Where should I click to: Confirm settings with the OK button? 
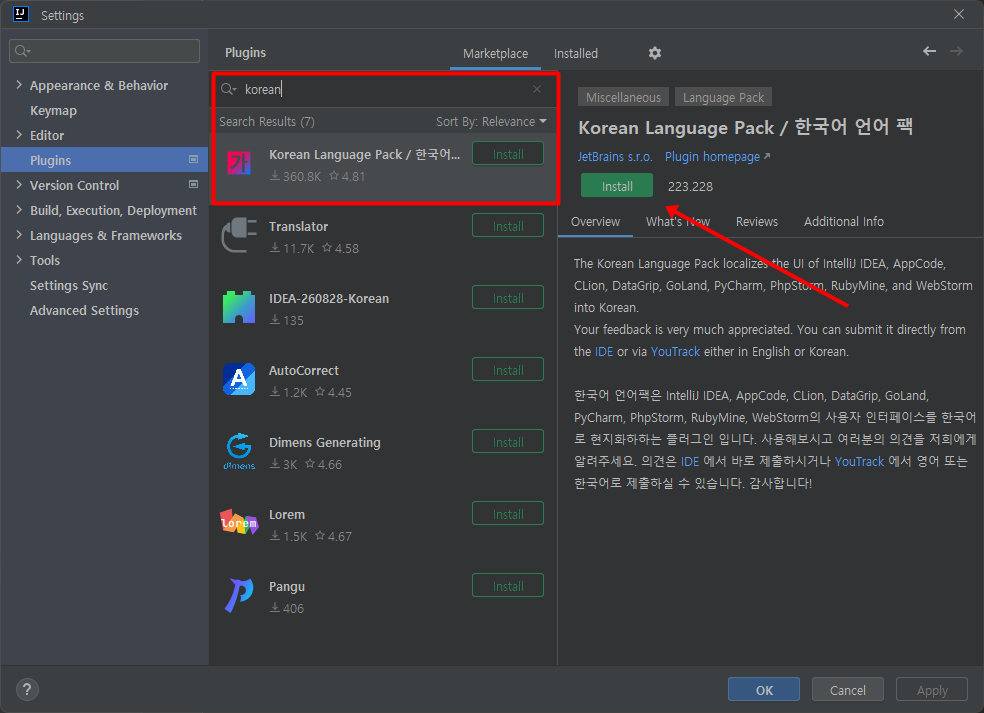pos(764,690)
